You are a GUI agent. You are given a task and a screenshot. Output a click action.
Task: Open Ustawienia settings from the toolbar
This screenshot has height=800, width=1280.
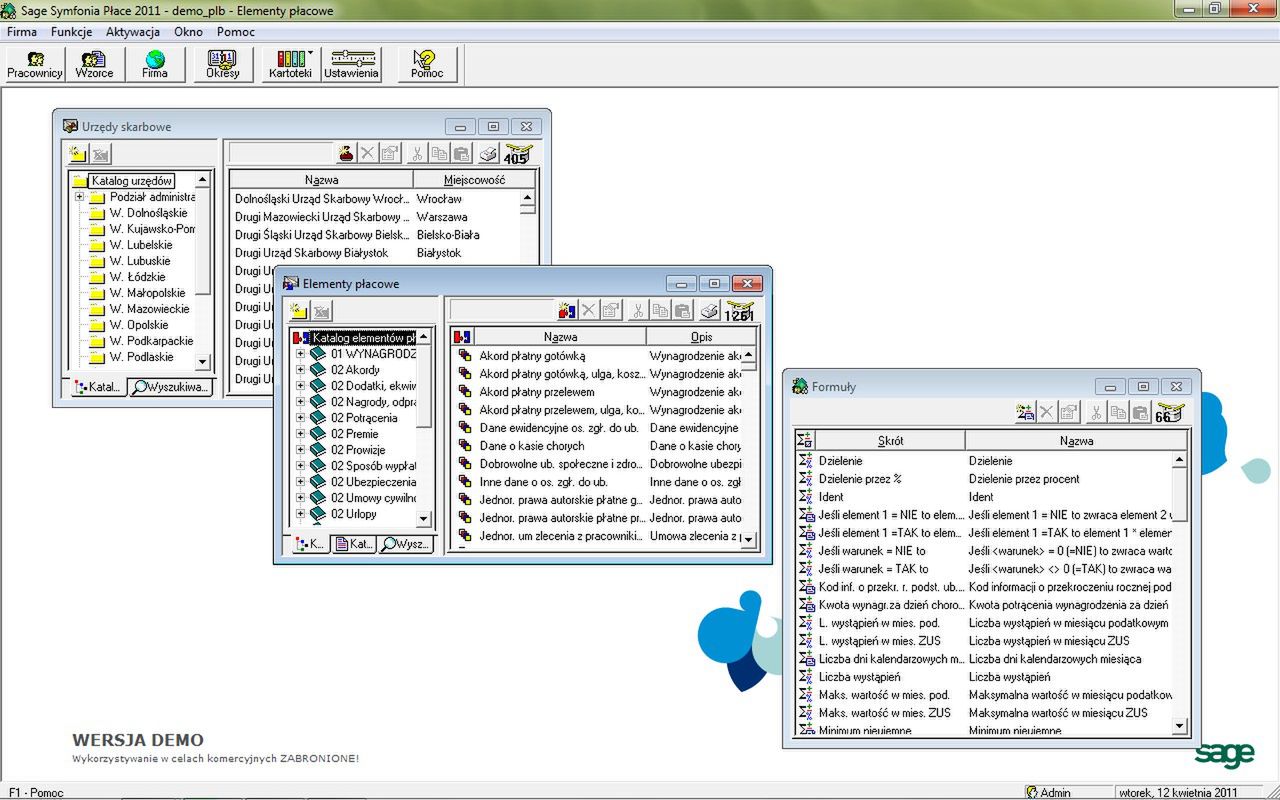click(x=351, y=64)
